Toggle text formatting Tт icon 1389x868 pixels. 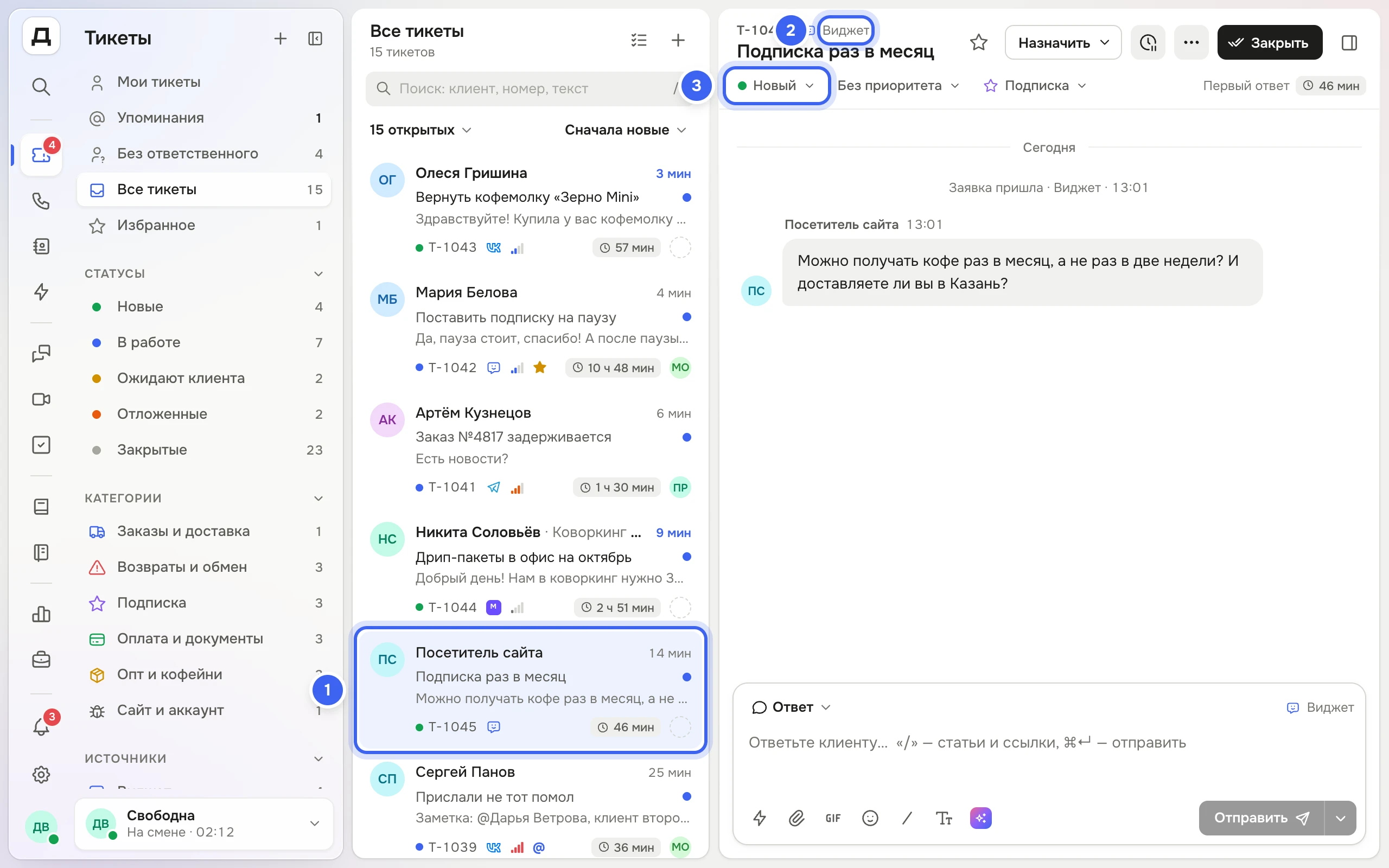tap(944, 818)
